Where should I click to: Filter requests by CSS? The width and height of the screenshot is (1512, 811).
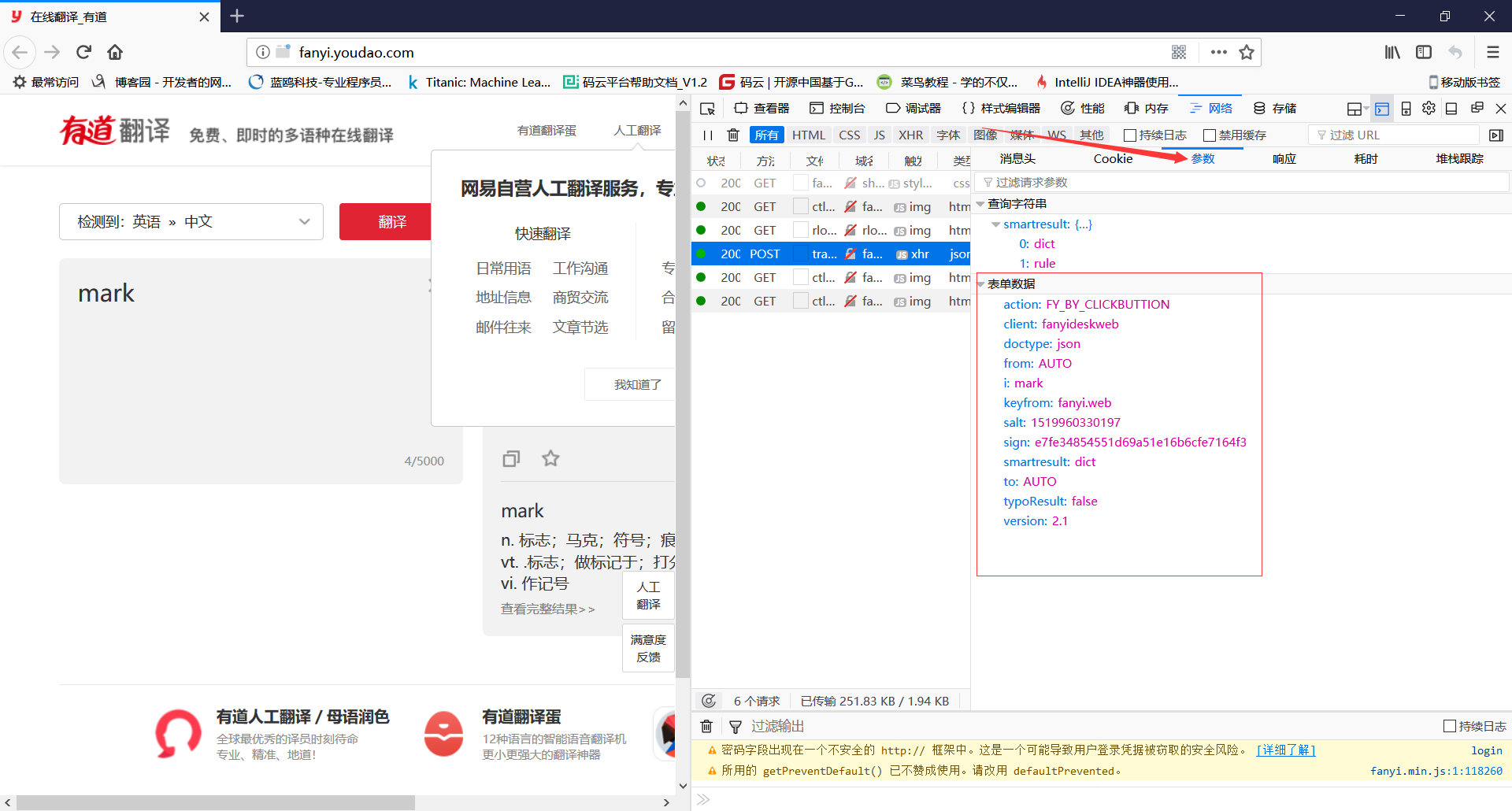(850, 135)
